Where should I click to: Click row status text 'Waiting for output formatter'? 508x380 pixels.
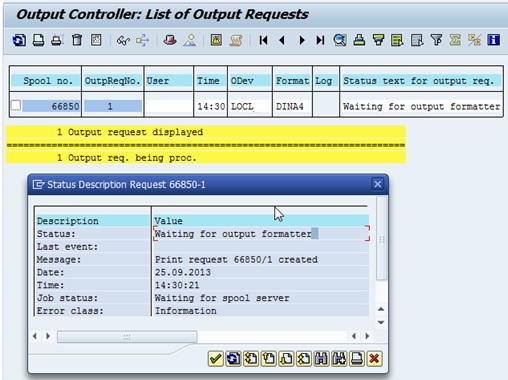coord(422,107)
